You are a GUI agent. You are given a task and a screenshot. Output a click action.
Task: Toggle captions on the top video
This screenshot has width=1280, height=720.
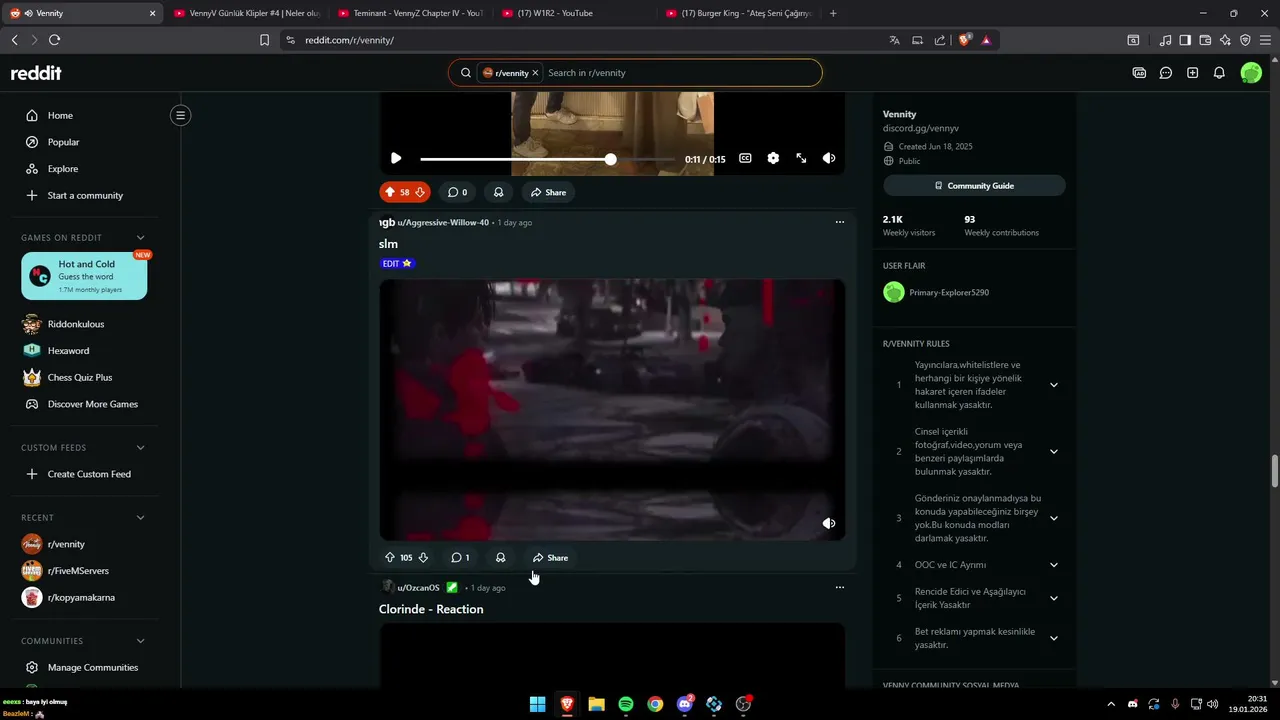pyautogui.click(x=745, y=158)
